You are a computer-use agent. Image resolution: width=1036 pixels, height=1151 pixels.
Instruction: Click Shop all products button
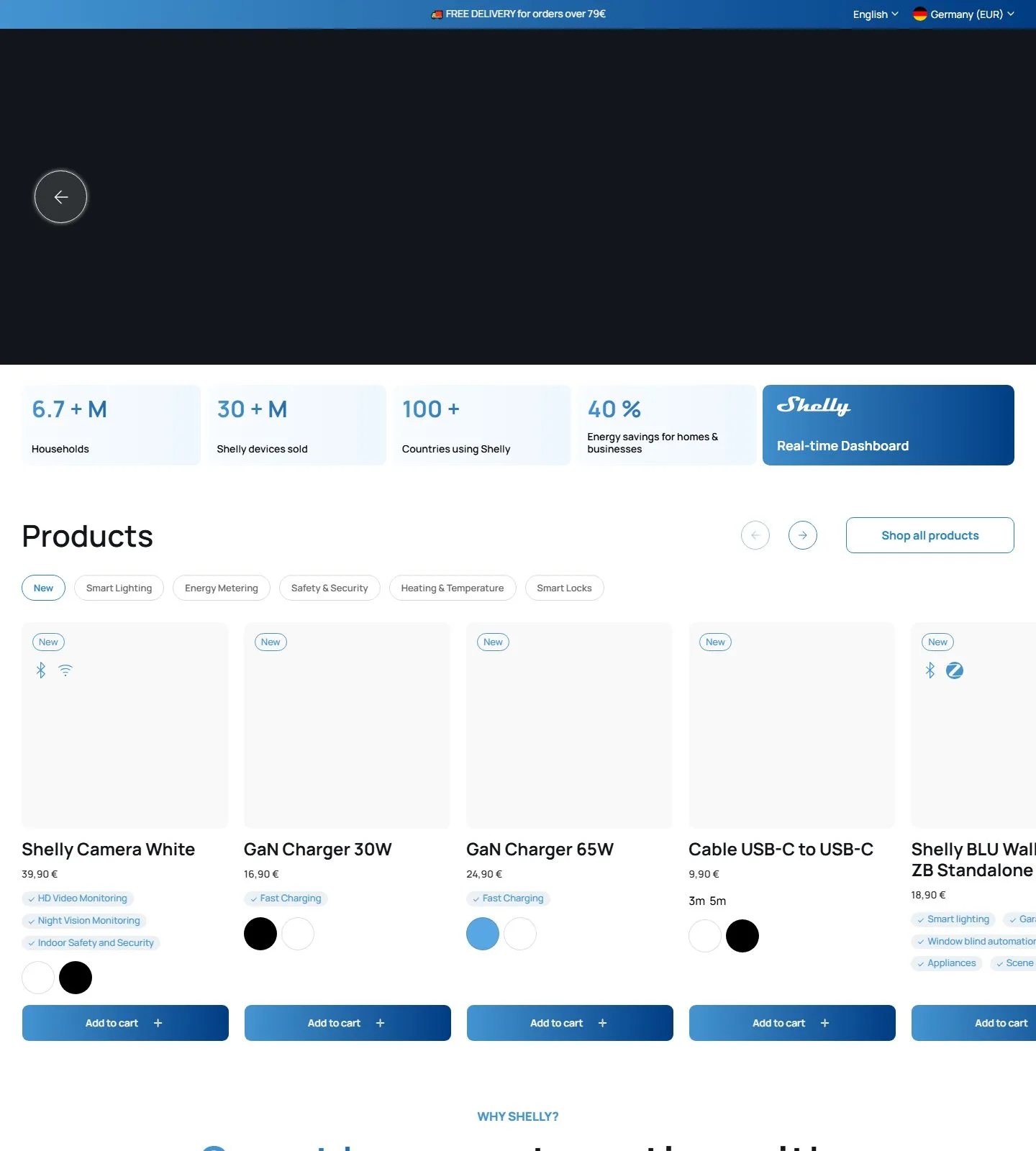pos(930,535)
